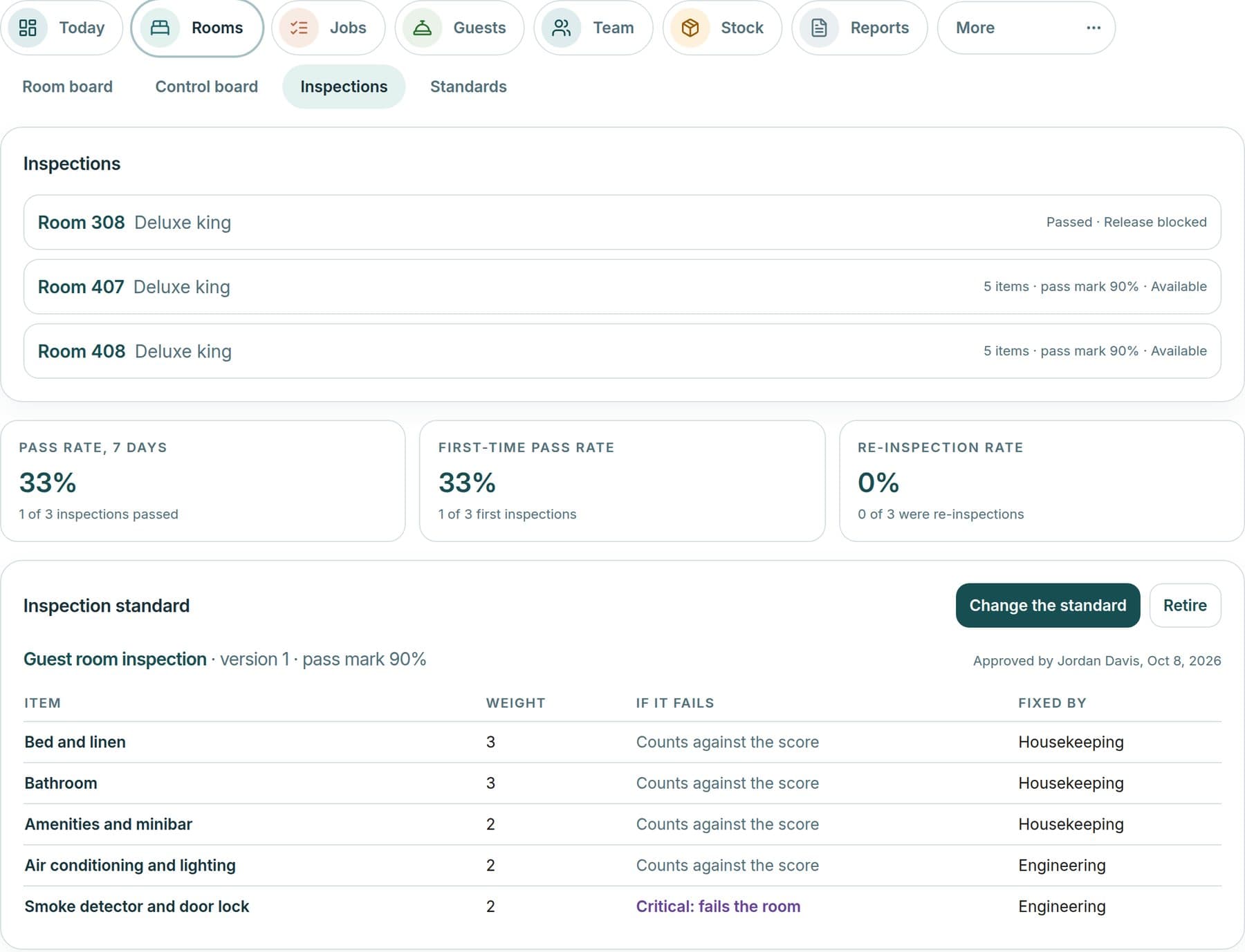
Task: Click the IF IT FAILS column header
Action: pyautogui.click(x=674, y=703)
